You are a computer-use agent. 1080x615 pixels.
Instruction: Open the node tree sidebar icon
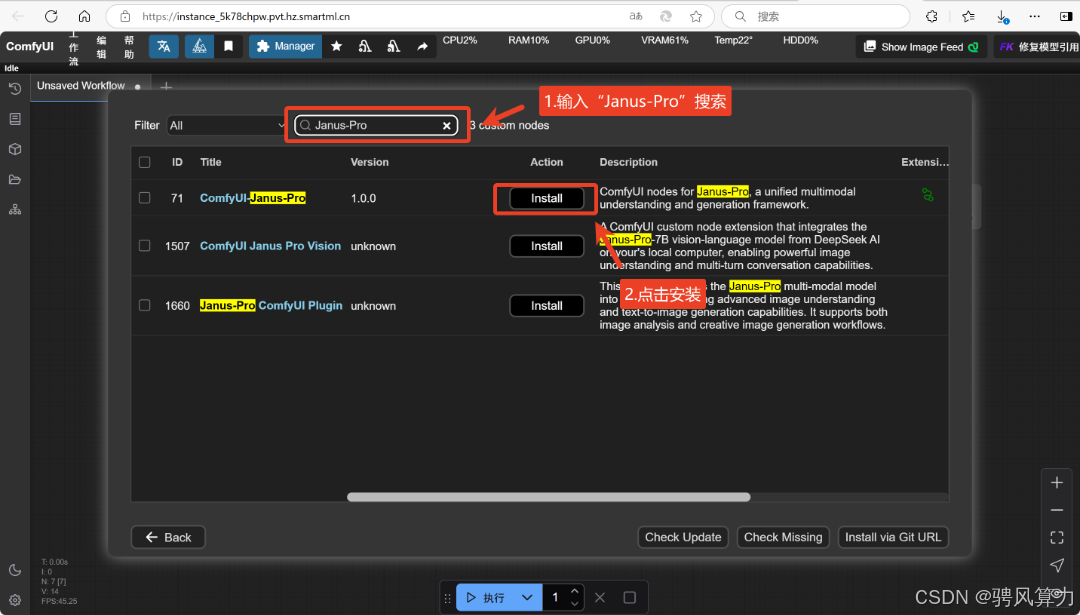tap(14, 209)
